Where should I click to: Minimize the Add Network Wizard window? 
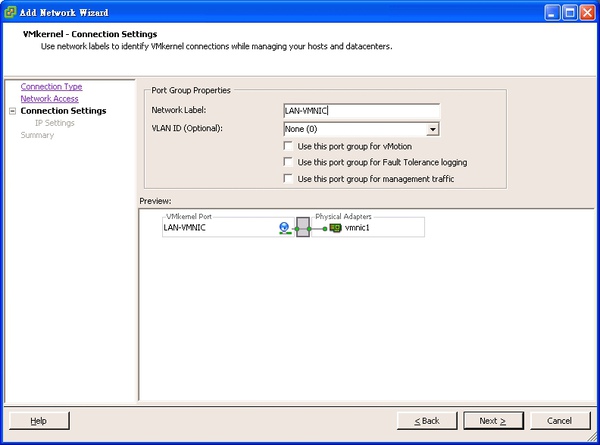552,13
